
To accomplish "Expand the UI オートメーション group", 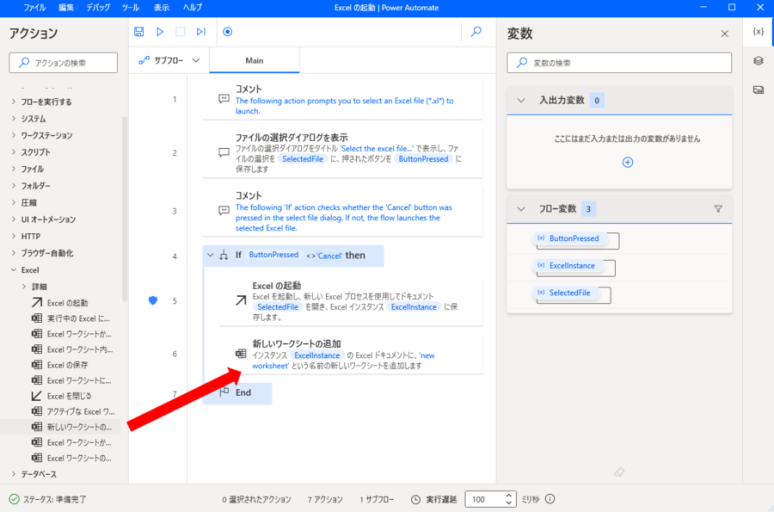I will (13, 219).
